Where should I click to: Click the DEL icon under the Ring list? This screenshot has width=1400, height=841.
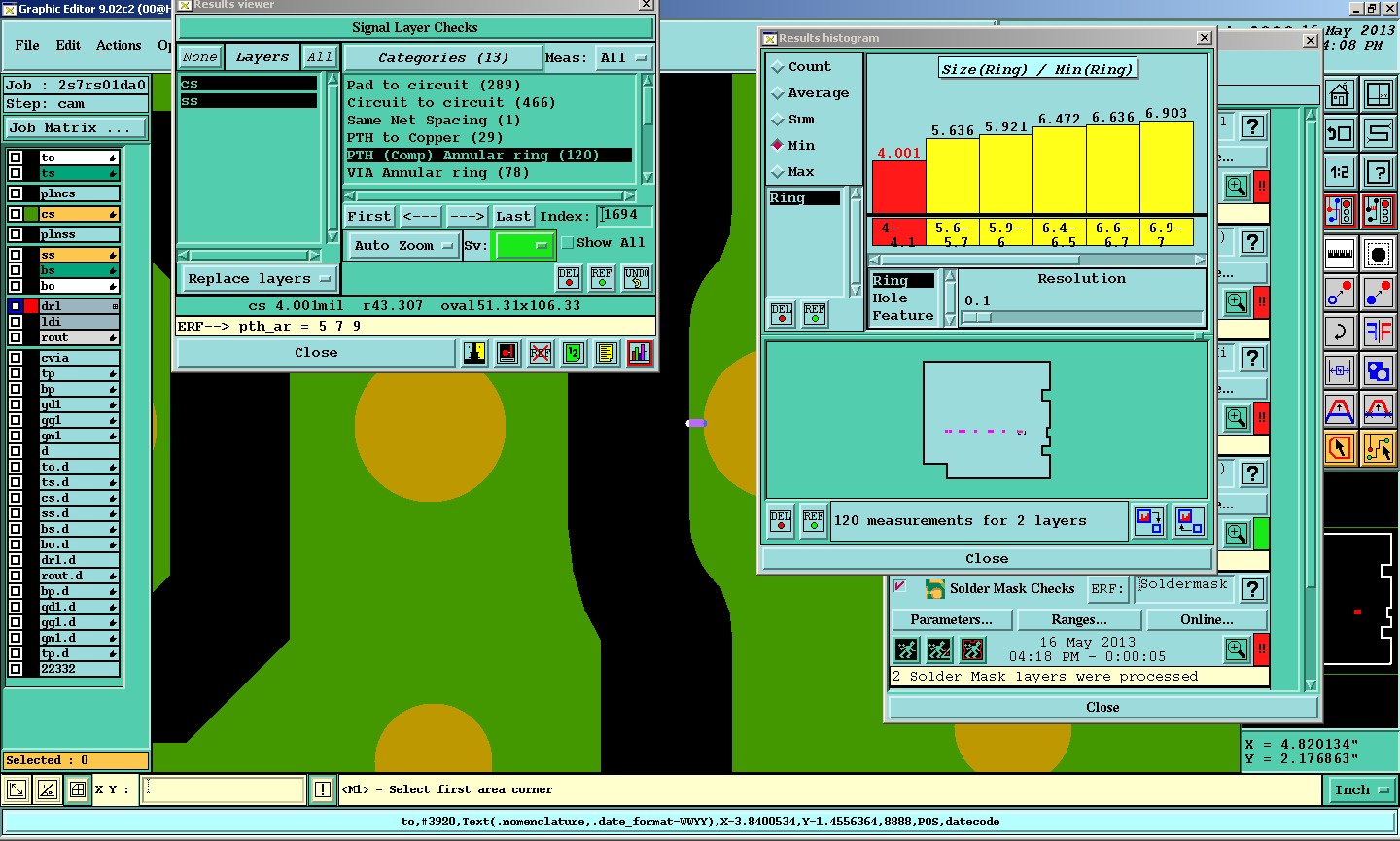[x=782, y=313]
